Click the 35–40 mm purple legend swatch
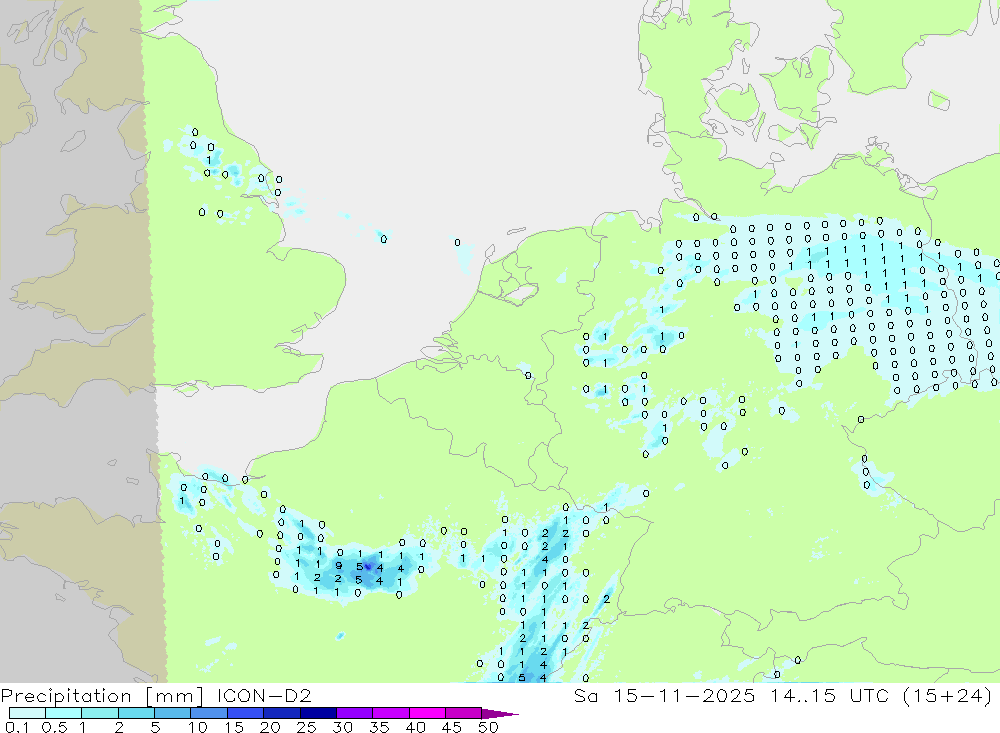 pyautogui.click(x=390, y=713)
